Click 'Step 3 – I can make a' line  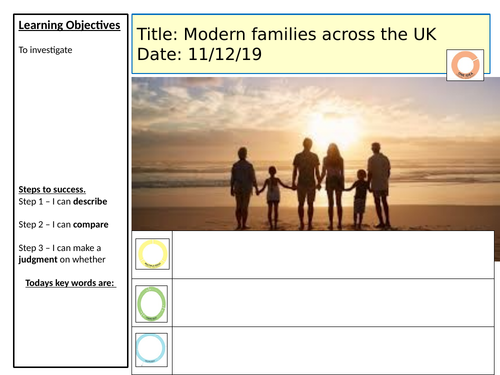point(60,248)
